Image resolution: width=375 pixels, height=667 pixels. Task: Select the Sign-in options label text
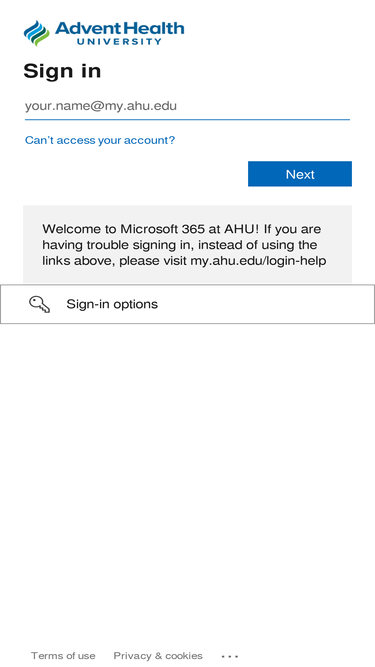[x=112, y=304]
